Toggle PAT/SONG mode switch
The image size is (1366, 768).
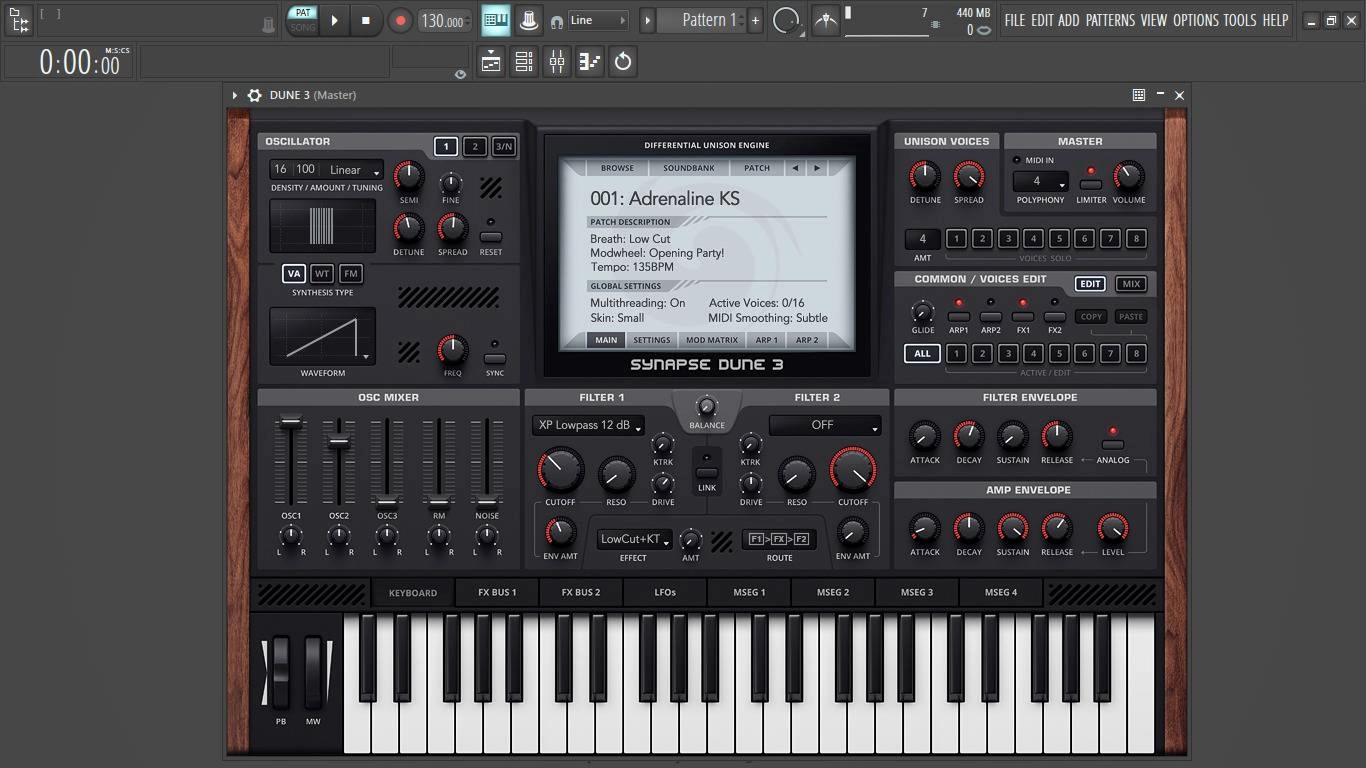(x=302, y=20)
